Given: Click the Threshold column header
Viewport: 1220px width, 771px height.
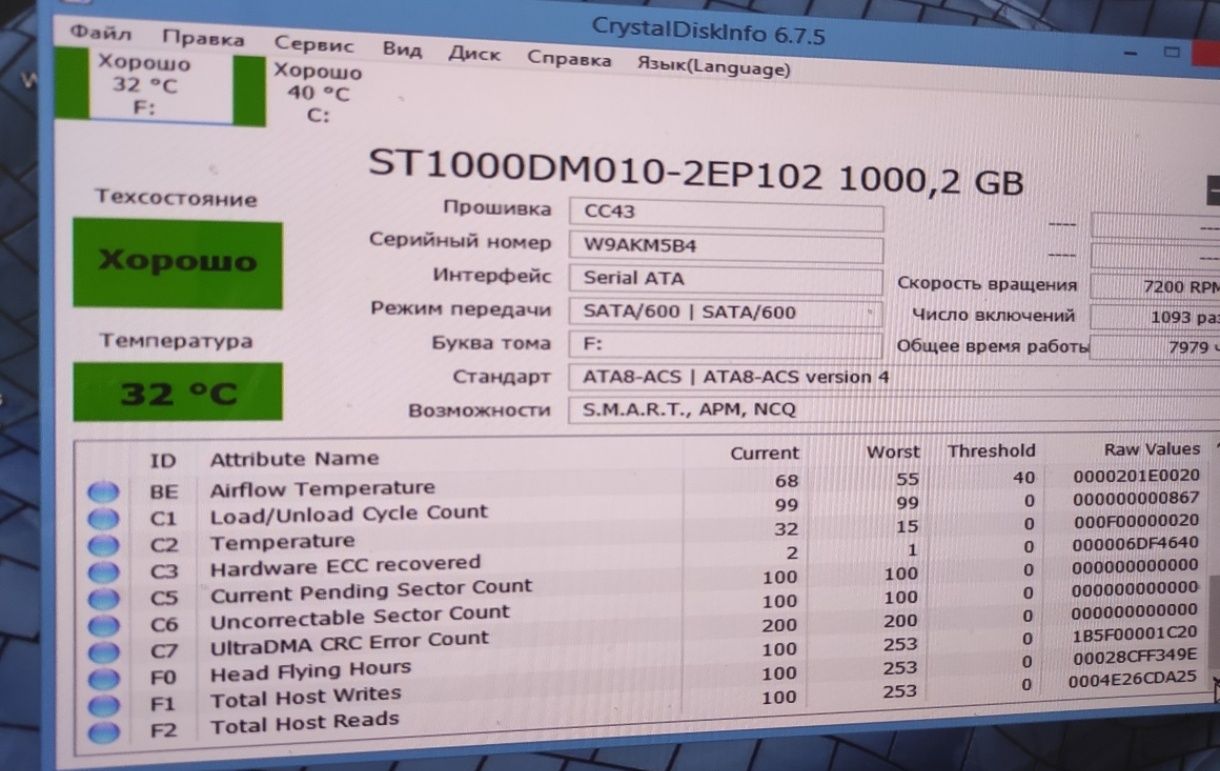Looking at the screenshot, I should pos(991,451).
